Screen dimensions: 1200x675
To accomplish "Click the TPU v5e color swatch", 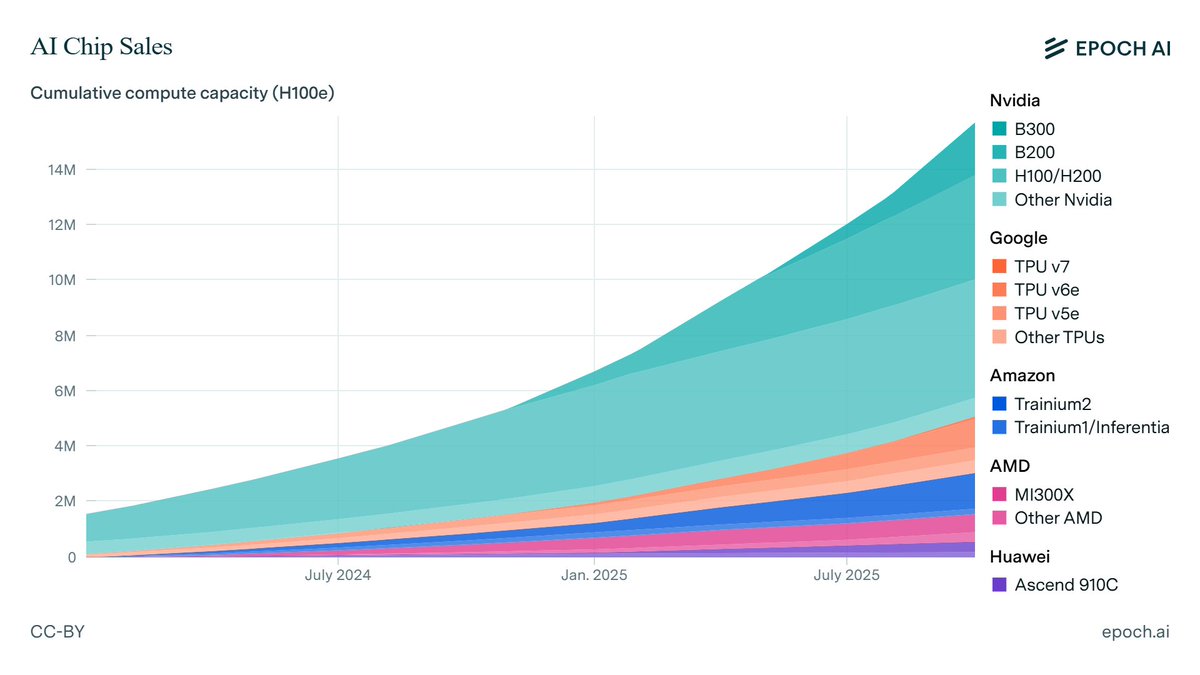I will coord(998,313).
